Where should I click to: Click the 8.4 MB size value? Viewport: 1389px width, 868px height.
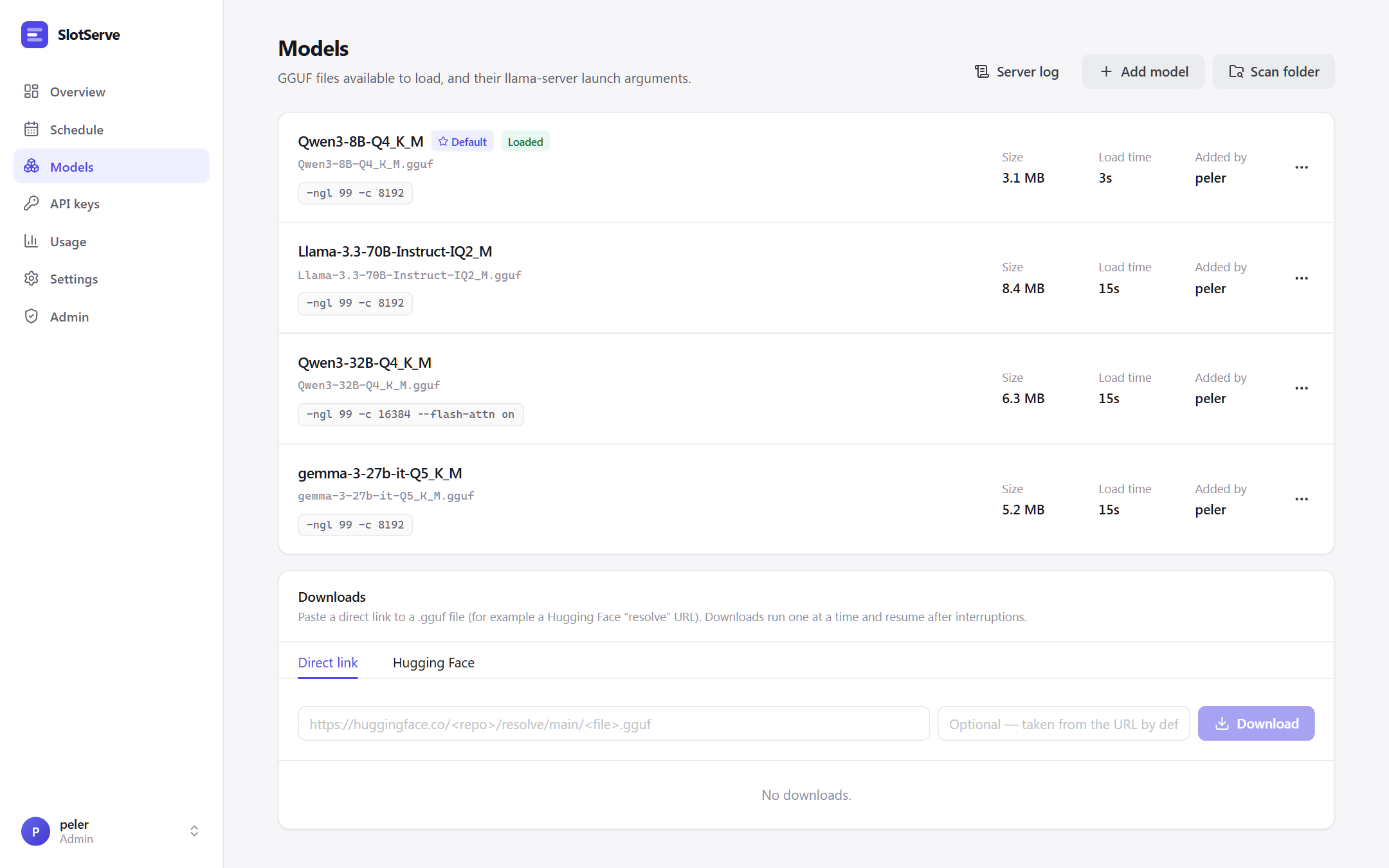coord(1023,289)
